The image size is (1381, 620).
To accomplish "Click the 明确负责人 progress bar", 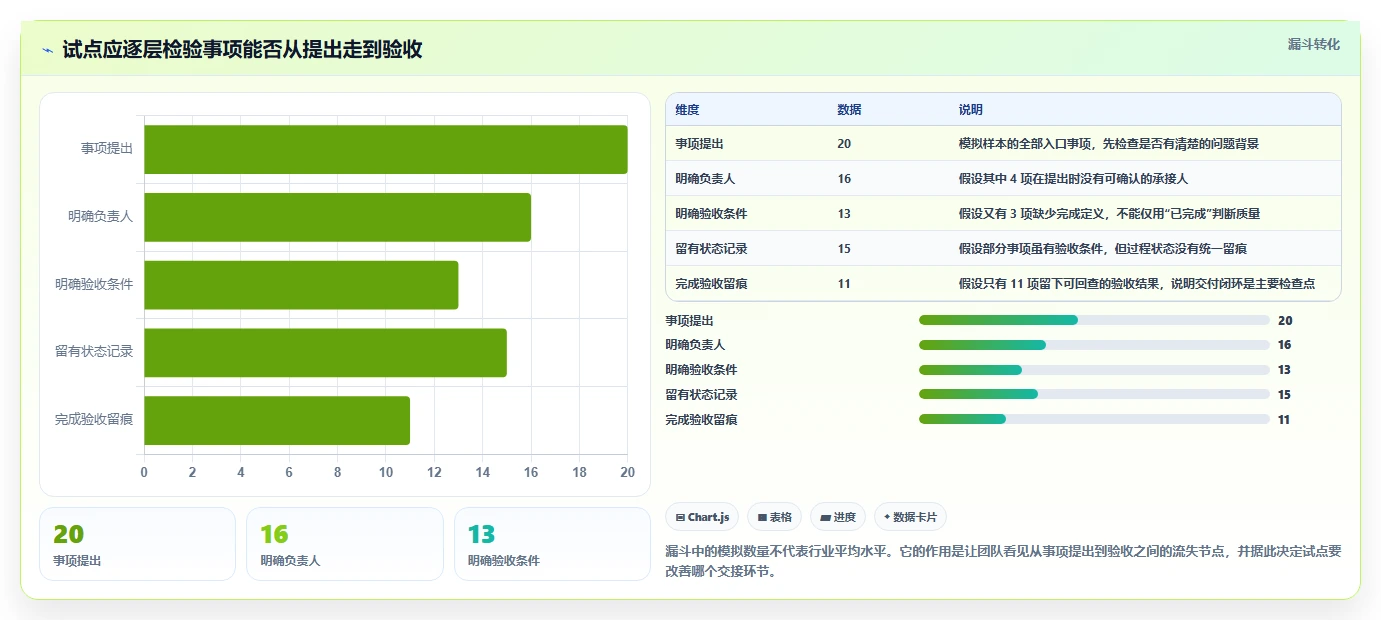I will 1094,345.
